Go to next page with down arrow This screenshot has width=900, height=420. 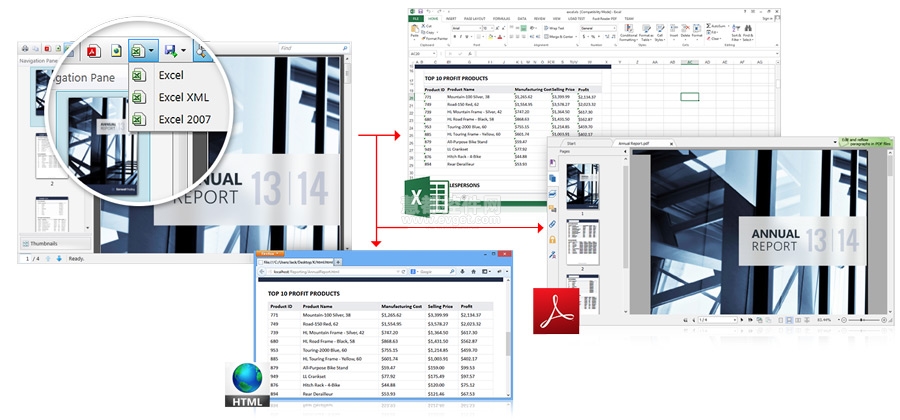coord(59,259)
